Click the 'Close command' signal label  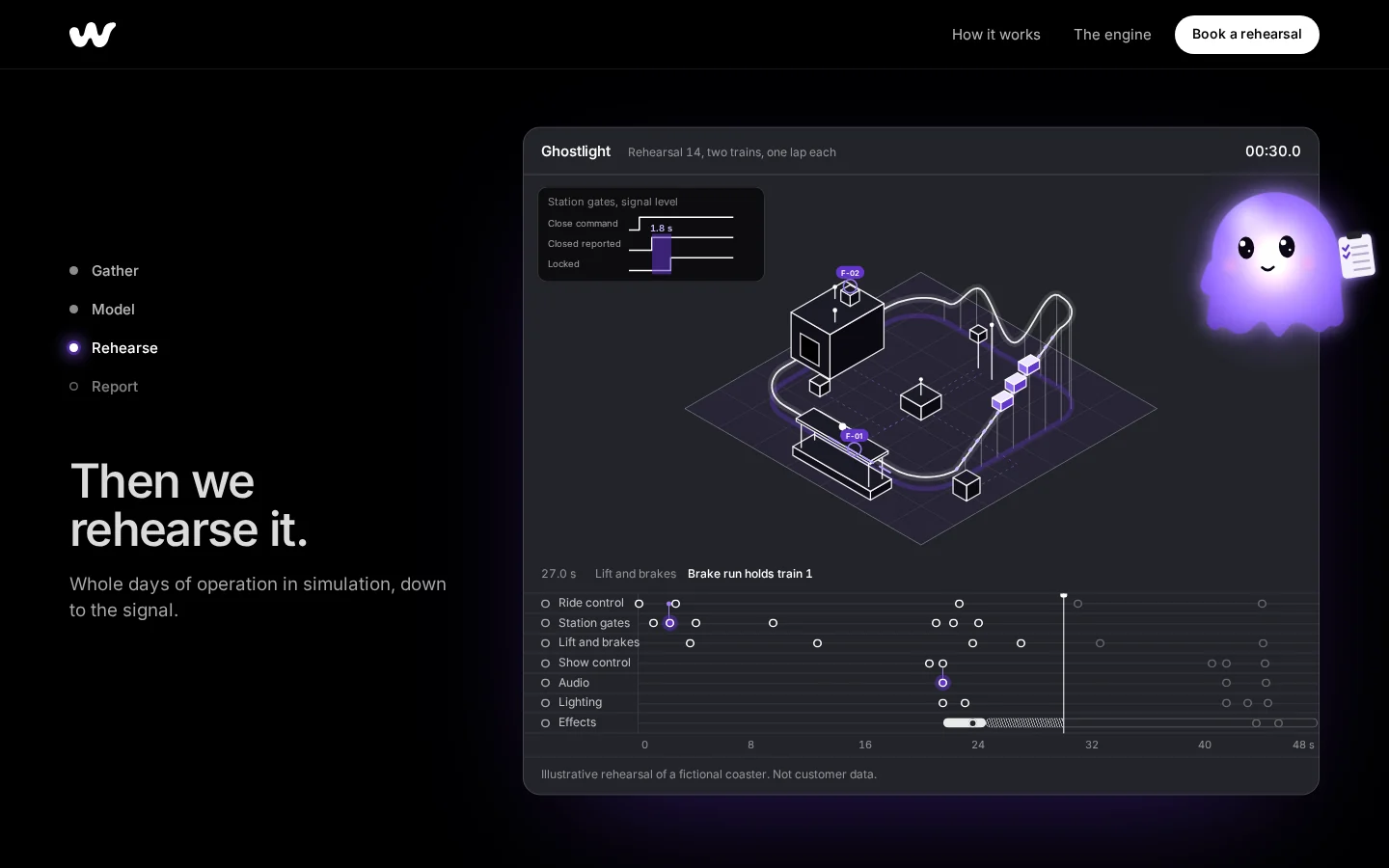[583, 224]
